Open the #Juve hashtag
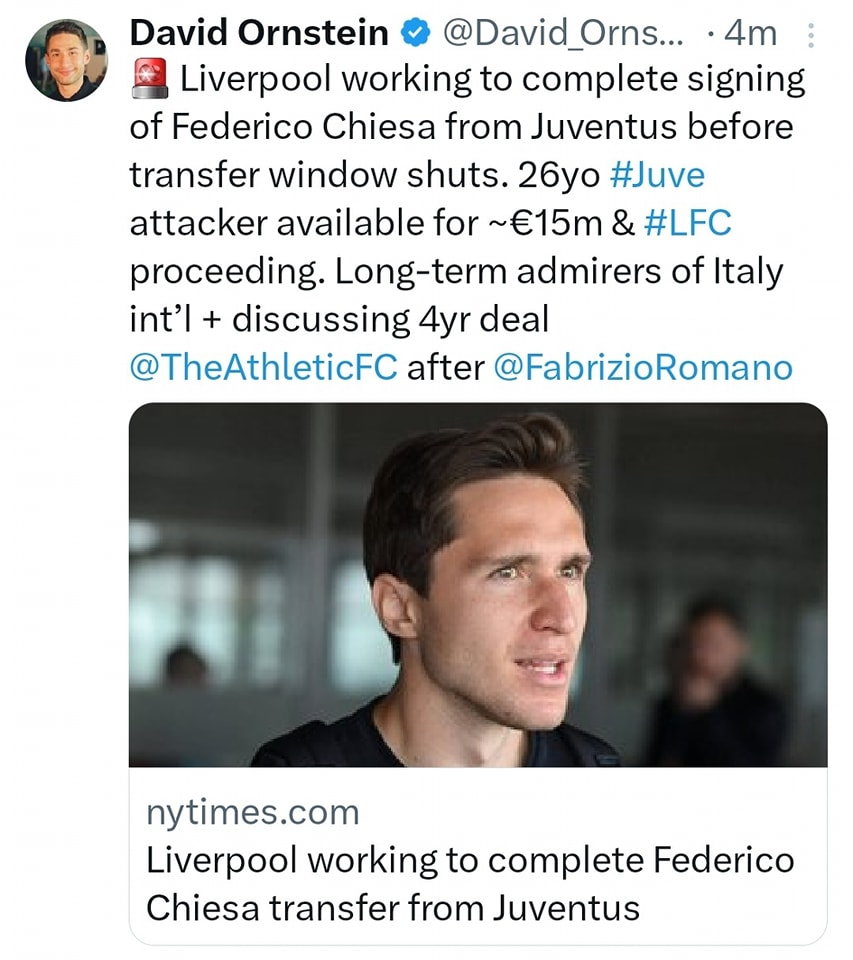This screenshot has width=853, height=960. [x=655, y=175]
